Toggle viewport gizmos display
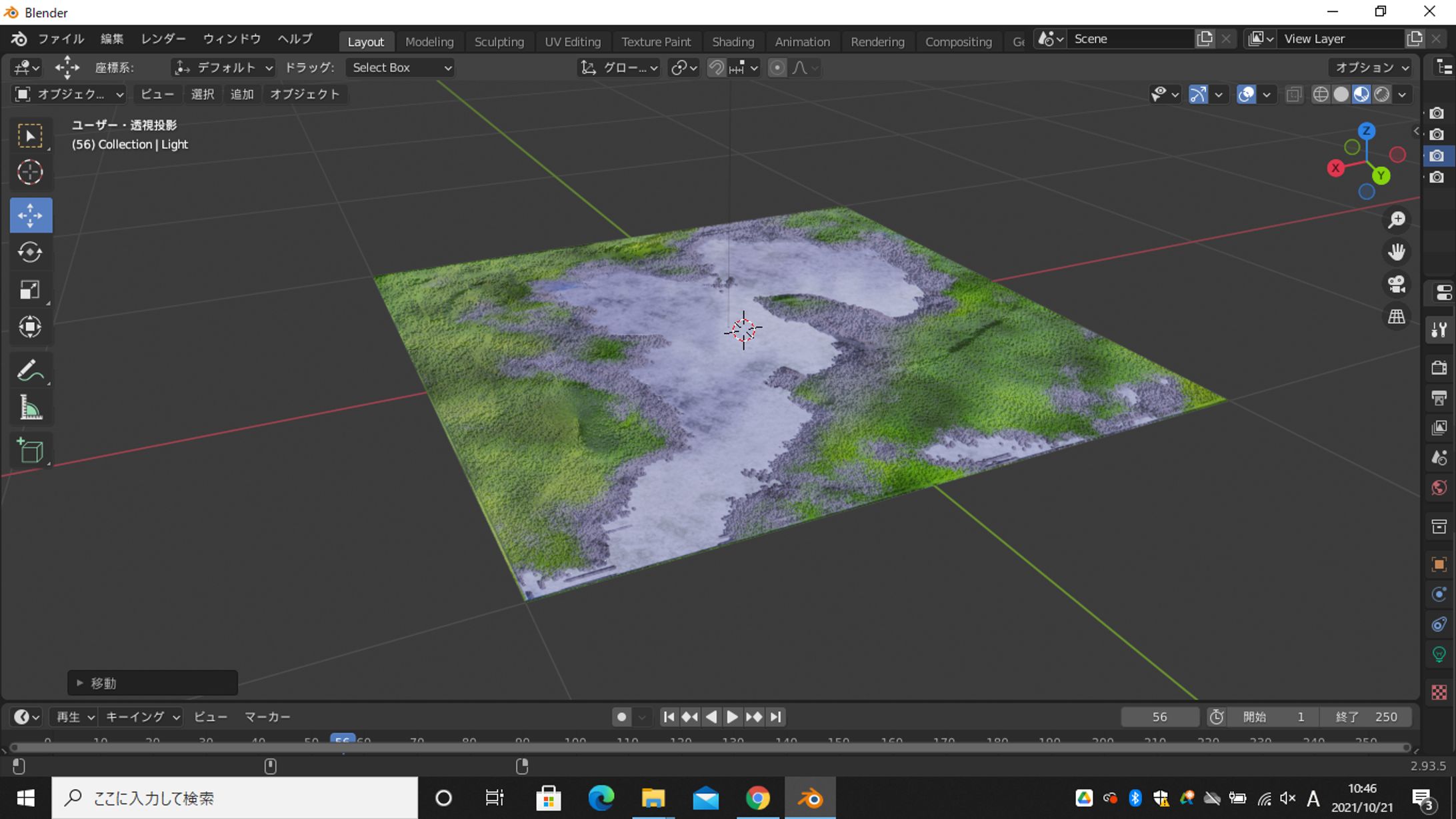1456x819 pixels. (1198, 94)
